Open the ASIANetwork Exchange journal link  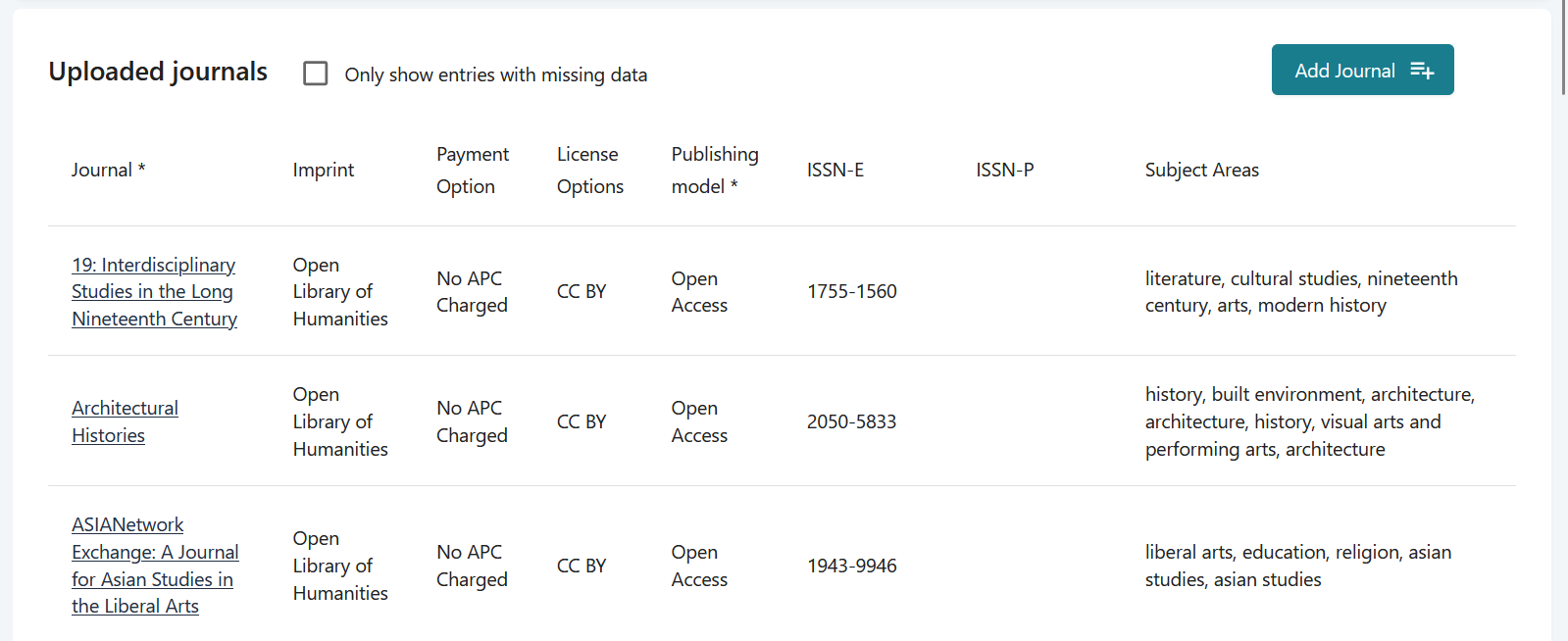(154, 566)
